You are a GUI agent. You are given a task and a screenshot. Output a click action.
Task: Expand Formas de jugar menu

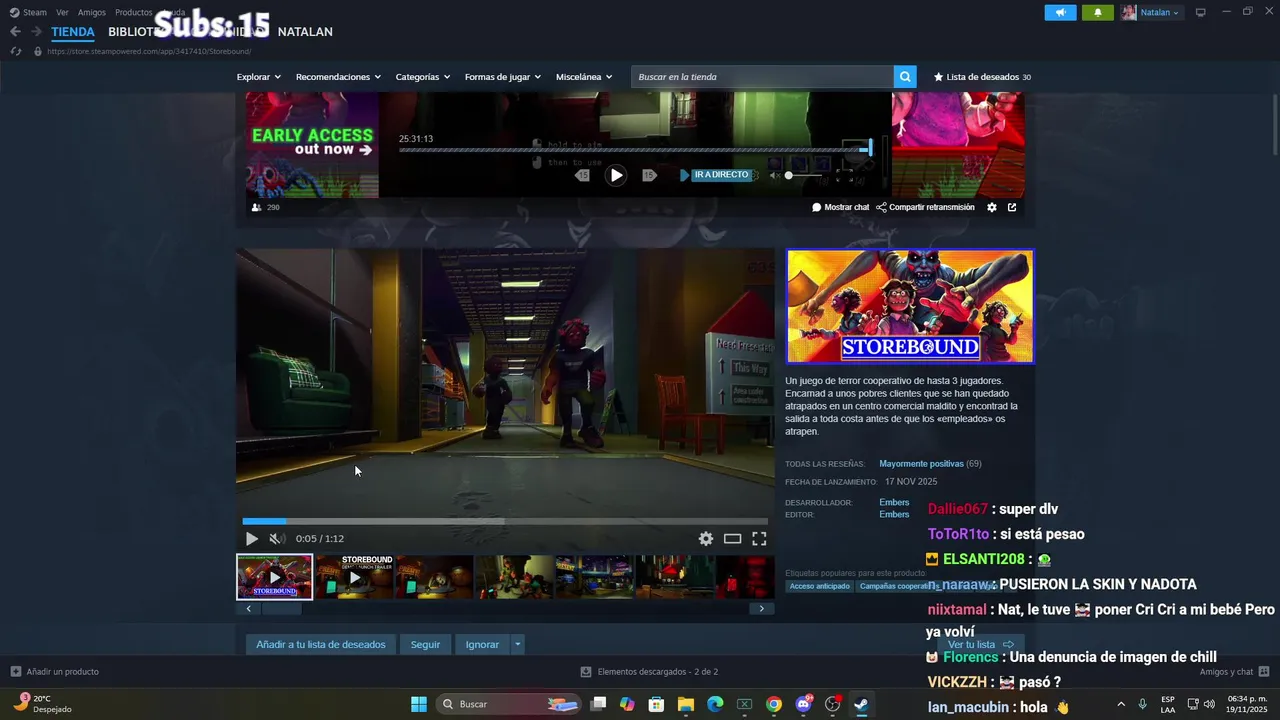coord(503,77)
